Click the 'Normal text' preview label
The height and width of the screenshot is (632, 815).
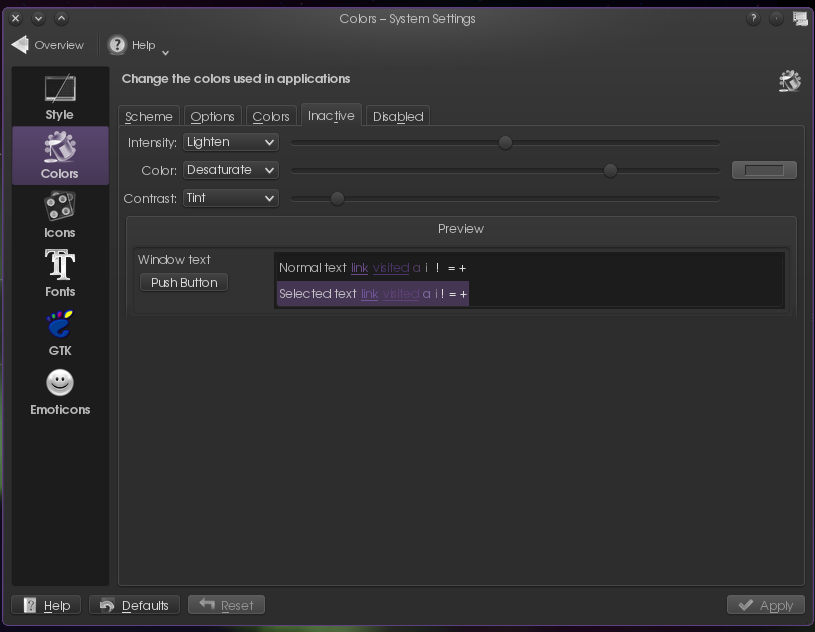[312, 268]
